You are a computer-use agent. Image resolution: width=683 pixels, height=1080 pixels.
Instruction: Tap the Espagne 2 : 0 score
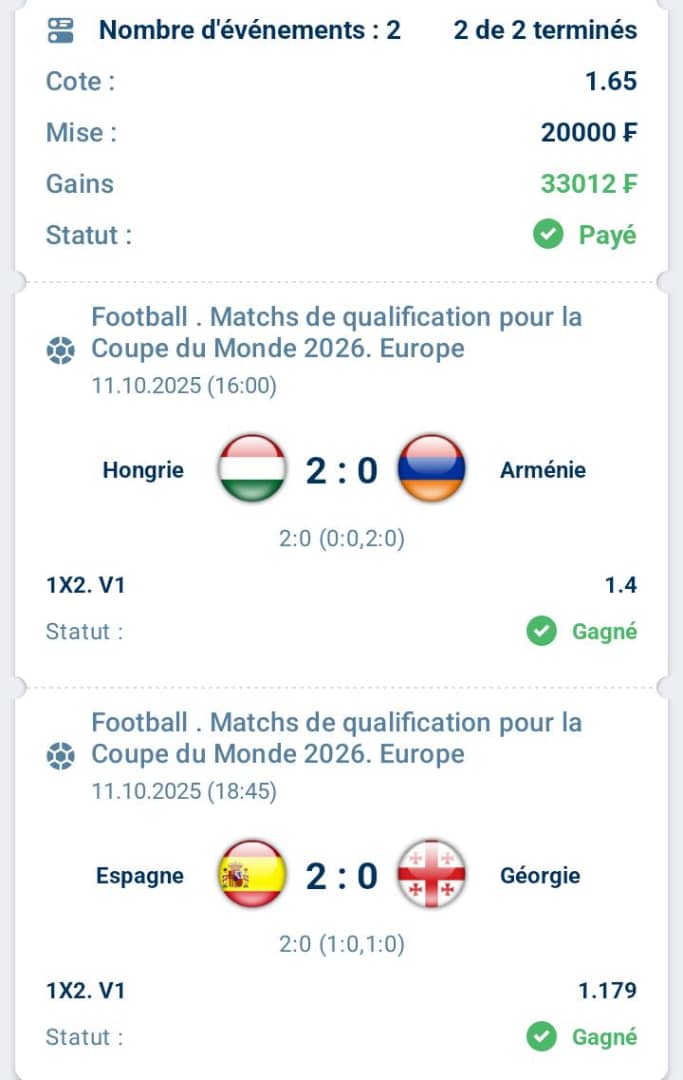pos(342,876)
